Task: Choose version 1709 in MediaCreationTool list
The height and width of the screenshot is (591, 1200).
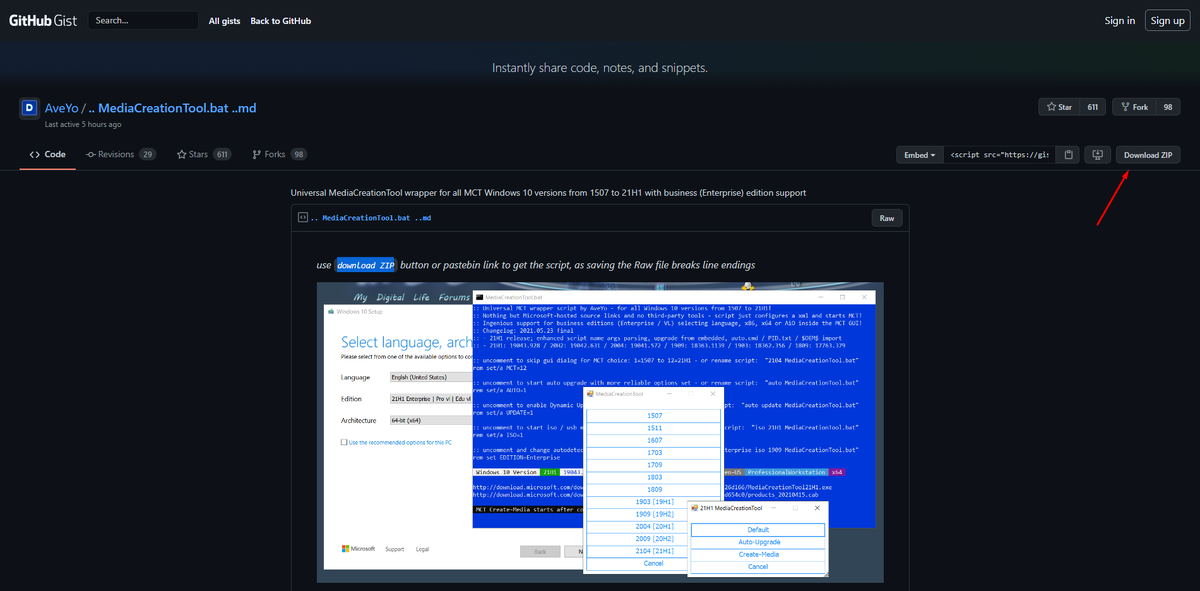Action: click(654, 465)
